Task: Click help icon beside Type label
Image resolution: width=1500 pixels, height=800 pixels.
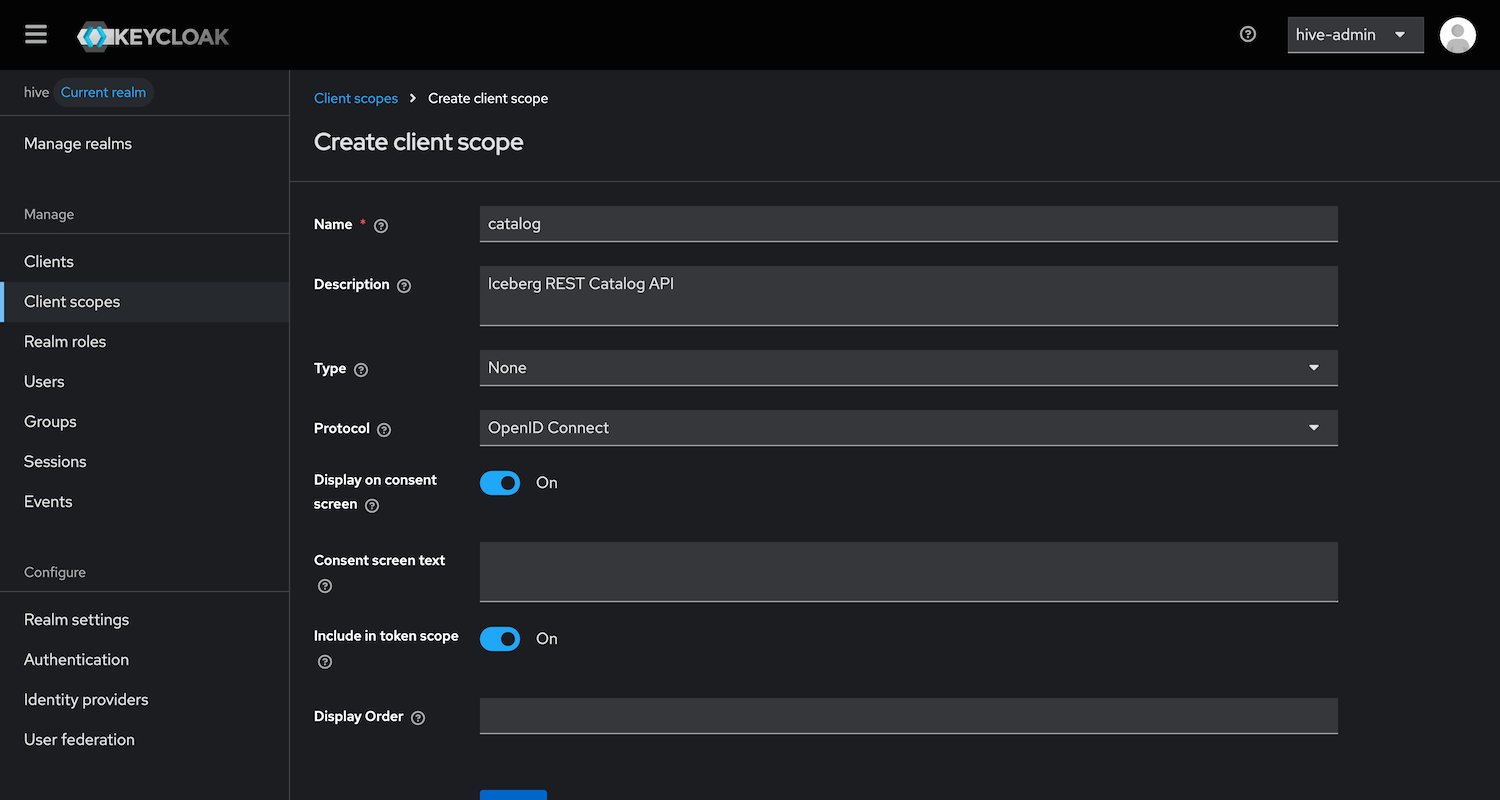Action: point(361,370)
